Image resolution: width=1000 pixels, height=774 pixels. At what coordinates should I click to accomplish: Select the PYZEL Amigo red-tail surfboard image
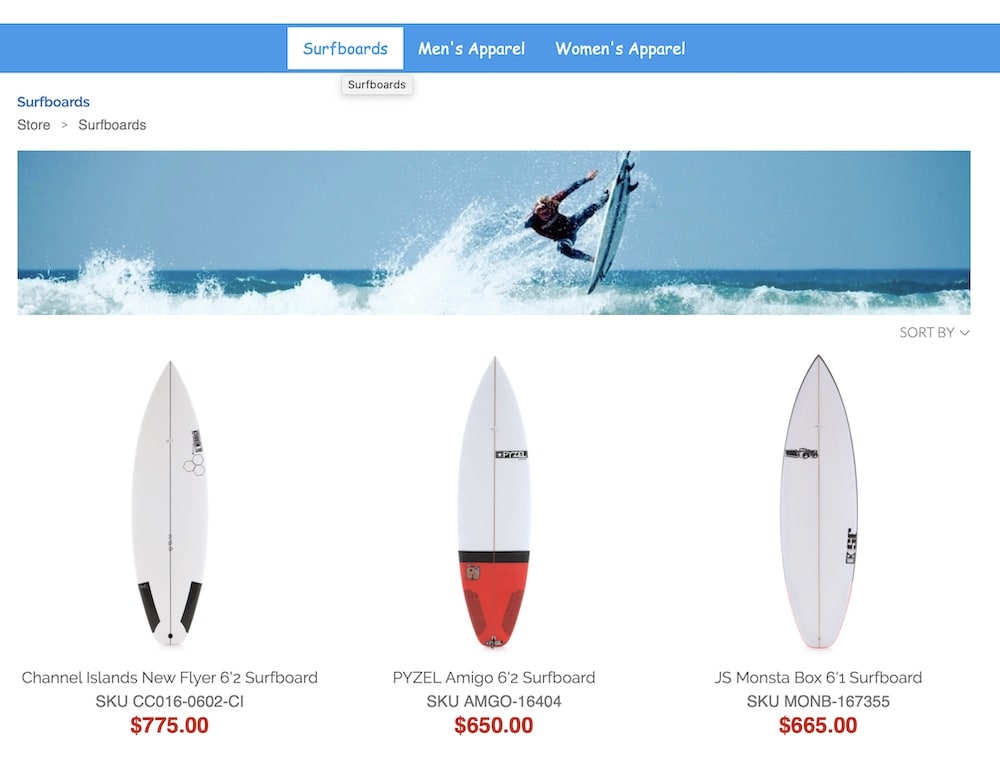(x=494, y=503)
